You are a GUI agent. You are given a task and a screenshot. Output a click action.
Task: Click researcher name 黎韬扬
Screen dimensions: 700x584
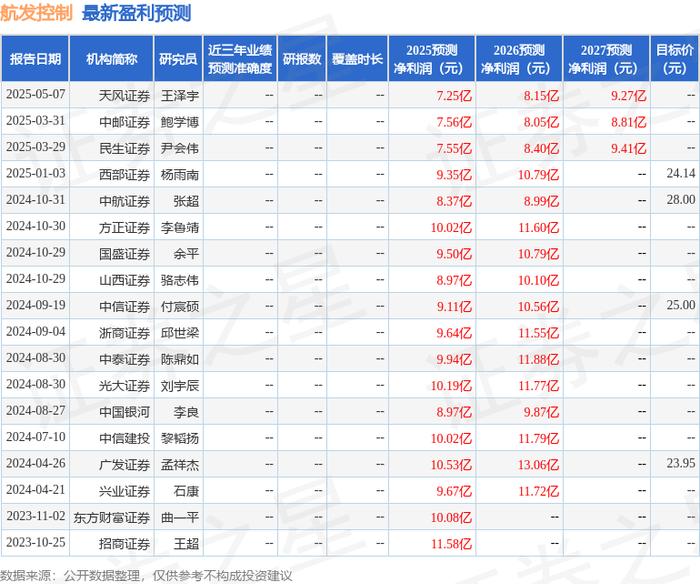[180, 438]
